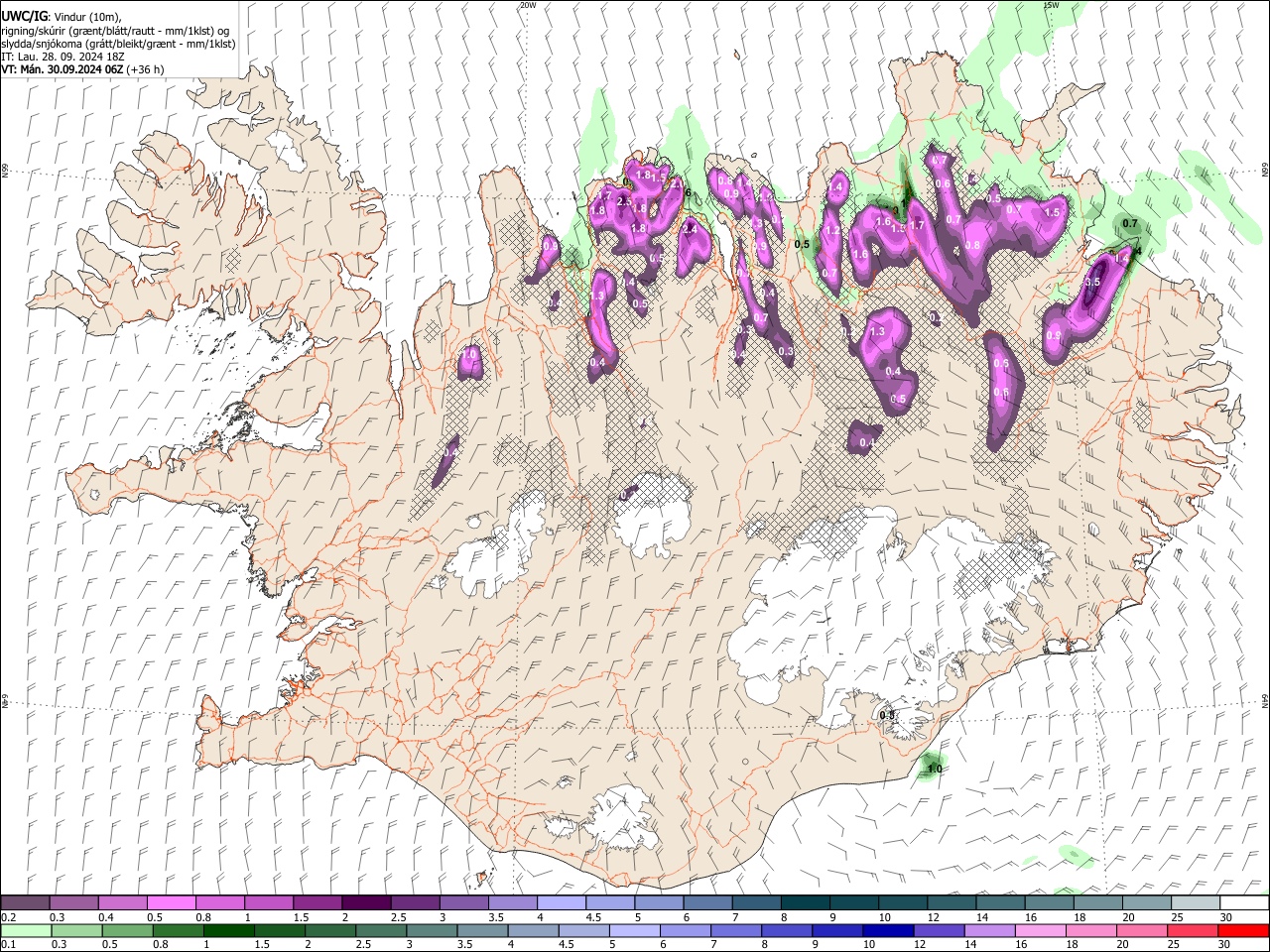Pick the white swatch labeled 30 in the upper row
The height and width of the screenshot is (952, 1270).
(1244, 903)
